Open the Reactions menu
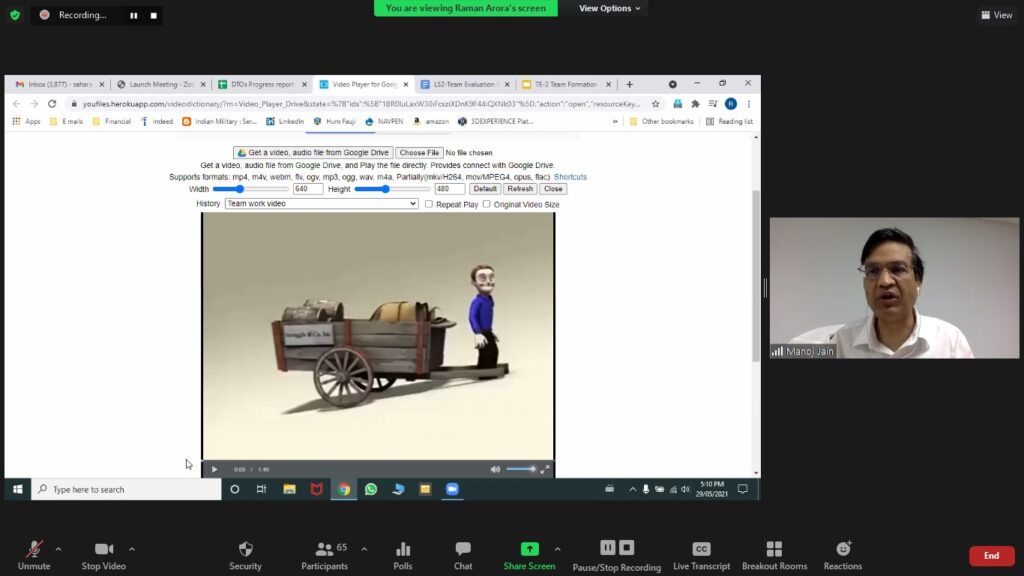1024x576 pixels. click(843, 549)
